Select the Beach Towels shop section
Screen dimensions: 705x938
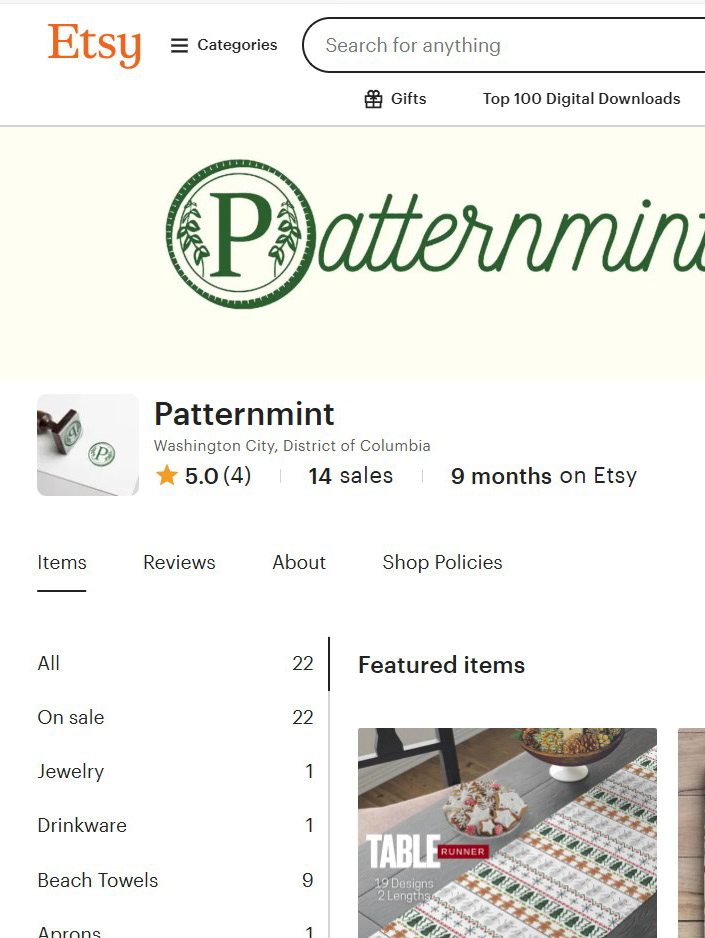[98, 880]
